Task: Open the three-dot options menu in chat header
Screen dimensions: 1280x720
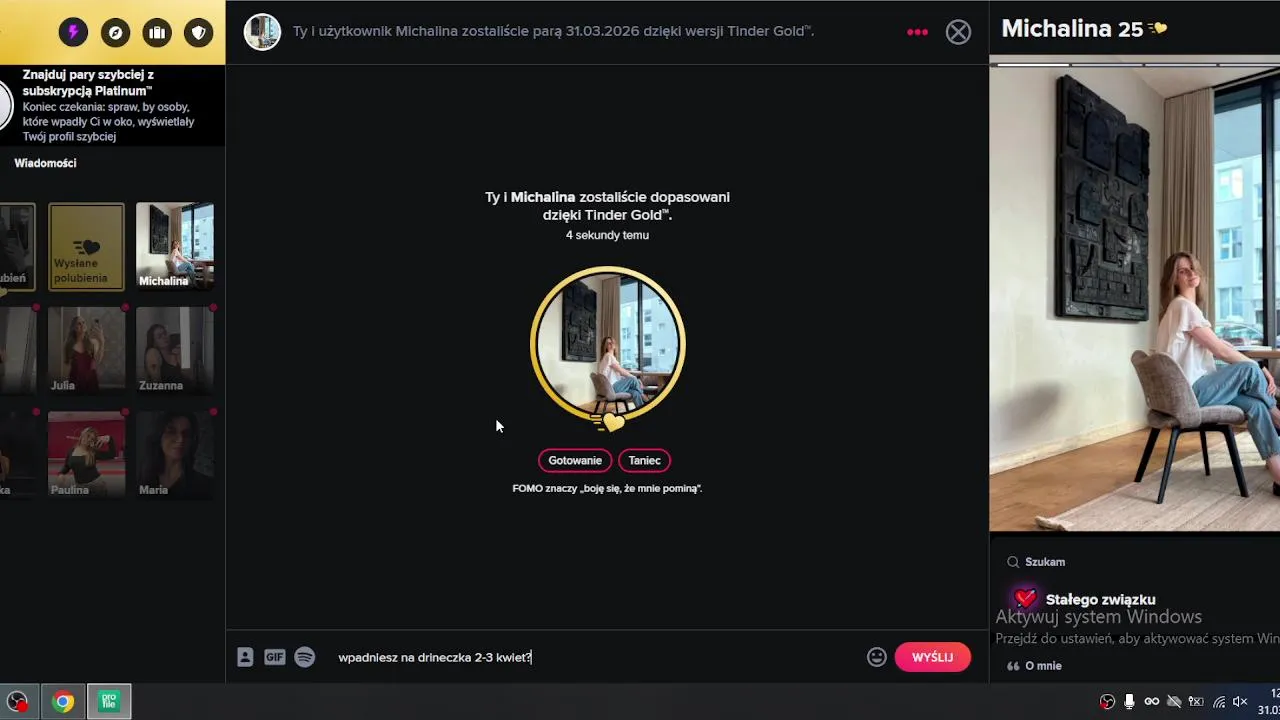Action: coord(917,32)
